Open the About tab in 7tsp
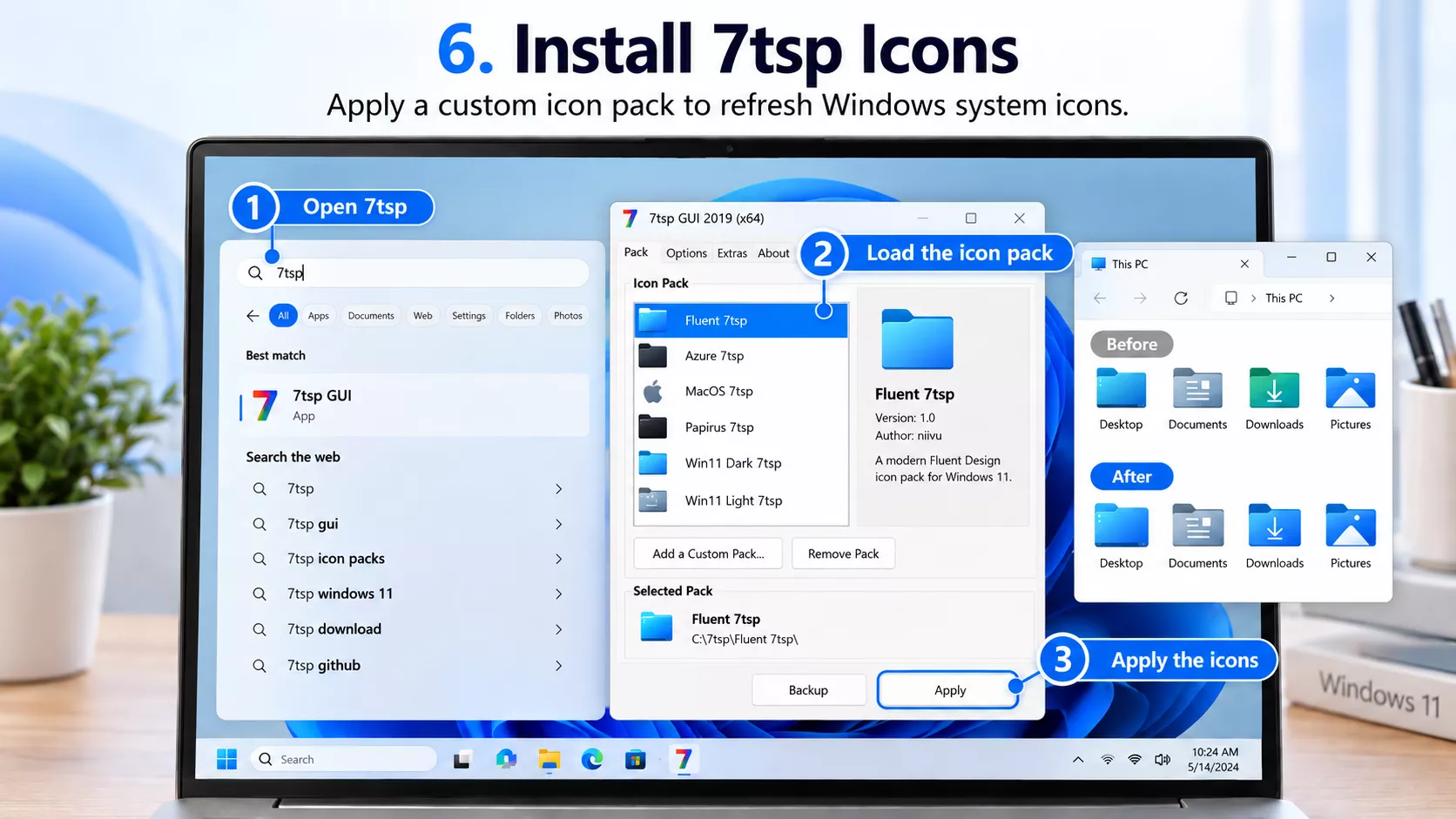This screenshot has width=1456, height=819. click(773, 253)
